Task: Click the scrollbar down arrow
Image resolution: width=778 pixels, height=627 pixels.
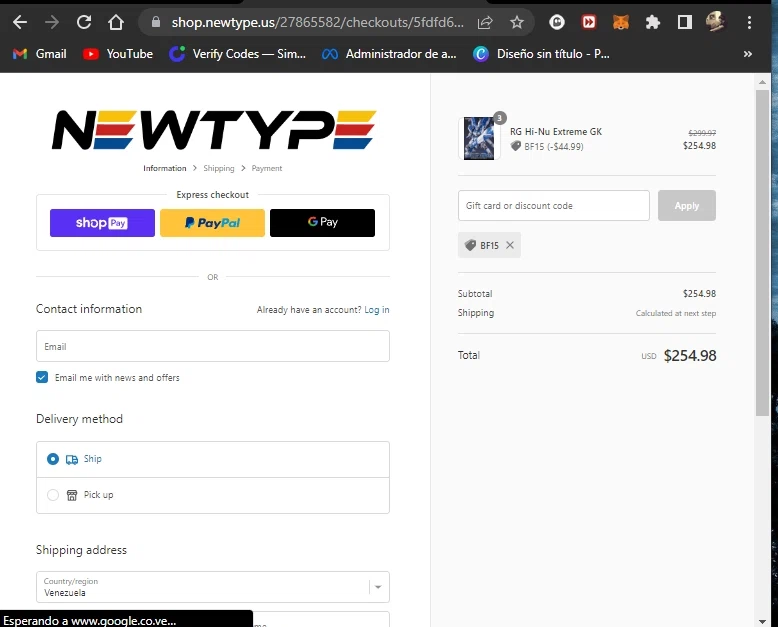Action: pyautogui.click(x=762, y=622)
